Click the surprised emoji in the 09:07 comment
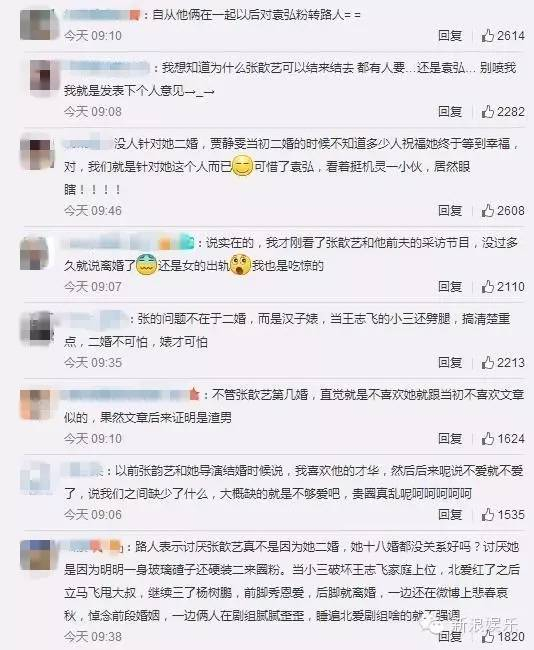 pyautogui.click(x=241, y=265)
